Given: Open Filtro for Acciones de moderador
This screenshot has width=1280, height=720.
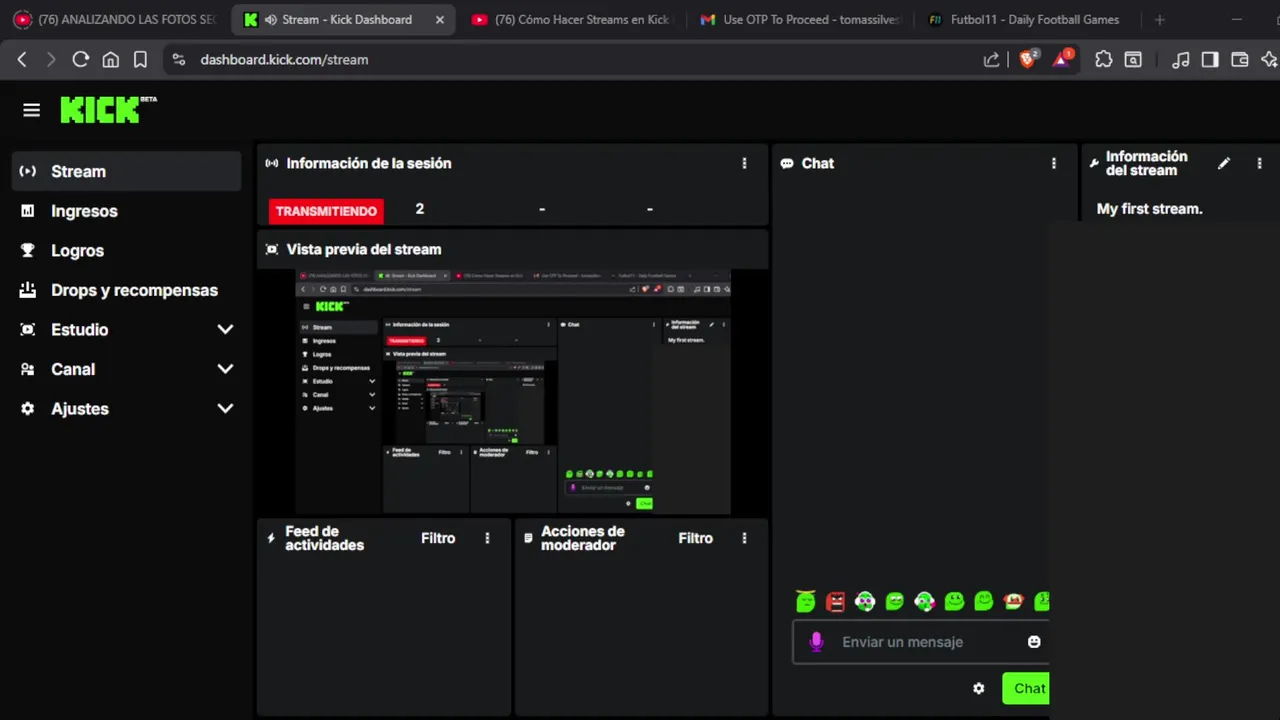Looking at the screenshot, I should (x=695, y=538).
